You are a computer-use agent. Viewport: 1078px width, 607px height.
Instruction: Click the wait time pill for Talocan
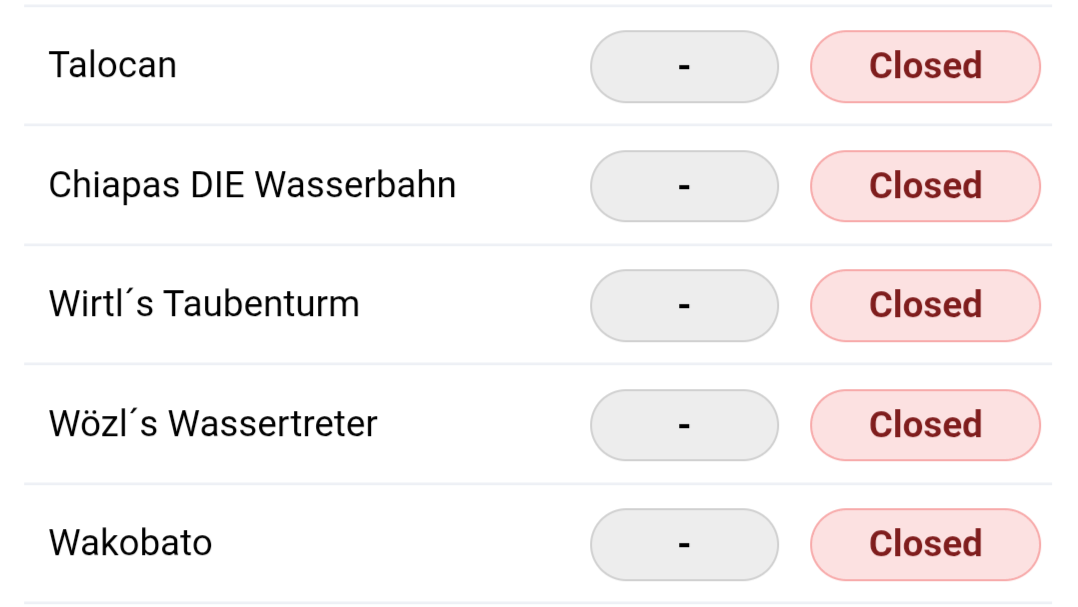[684, 67]
